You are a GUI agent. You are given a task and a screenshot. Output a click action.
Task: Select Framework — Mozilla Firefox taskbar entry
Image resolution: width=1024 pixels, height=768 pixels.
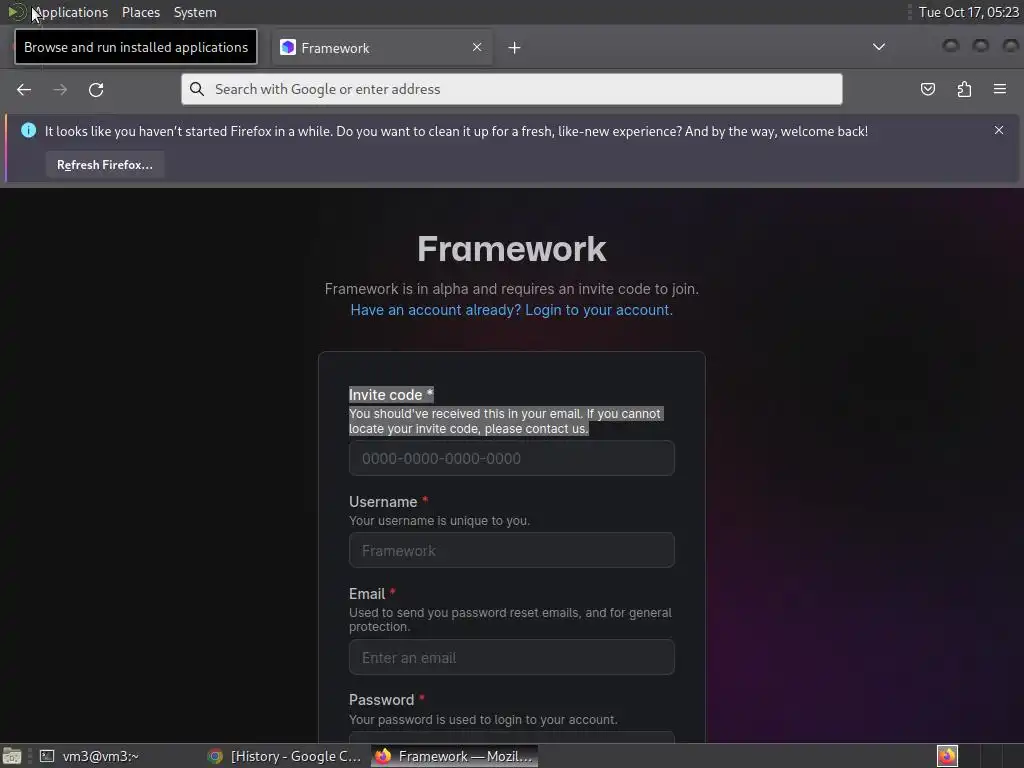point(455,756)
